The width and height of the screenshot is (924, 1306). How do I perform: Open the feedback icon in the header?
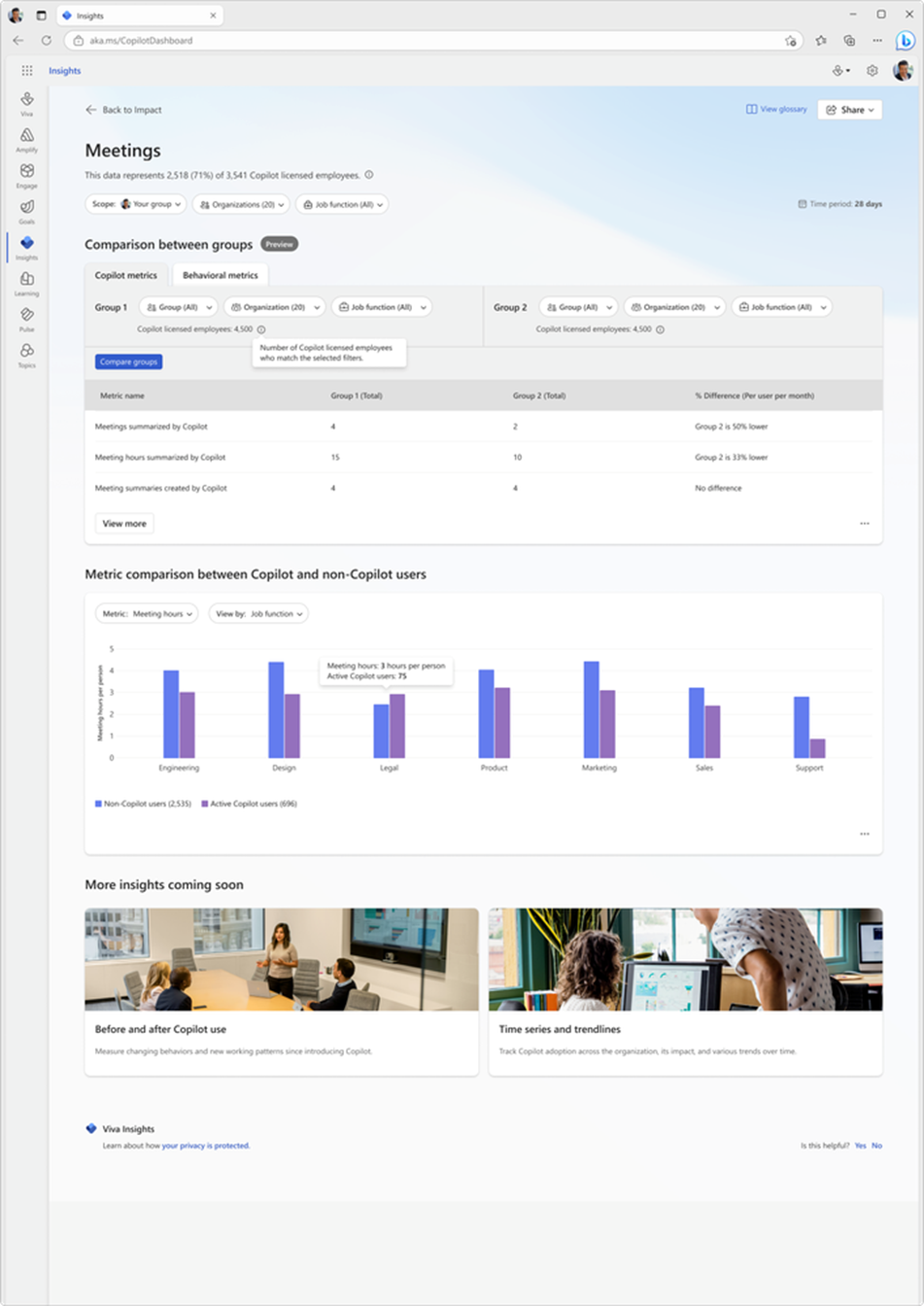click(841, 70)
